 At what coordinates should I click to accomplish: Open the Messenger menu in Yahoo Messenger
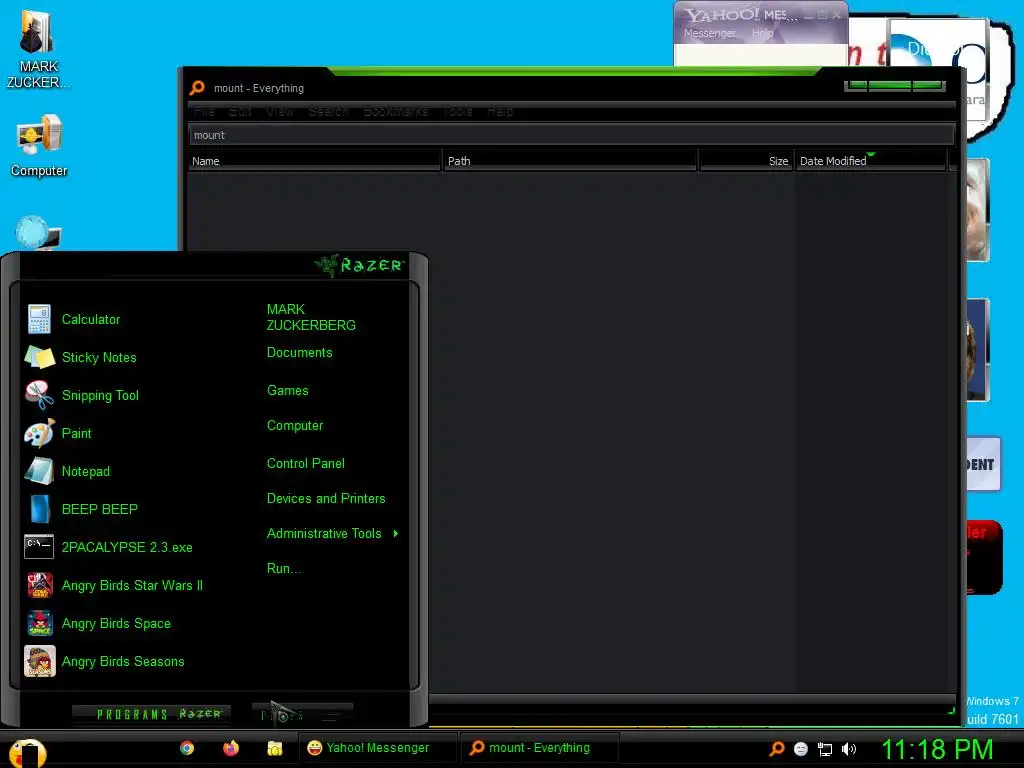point(710,33)
